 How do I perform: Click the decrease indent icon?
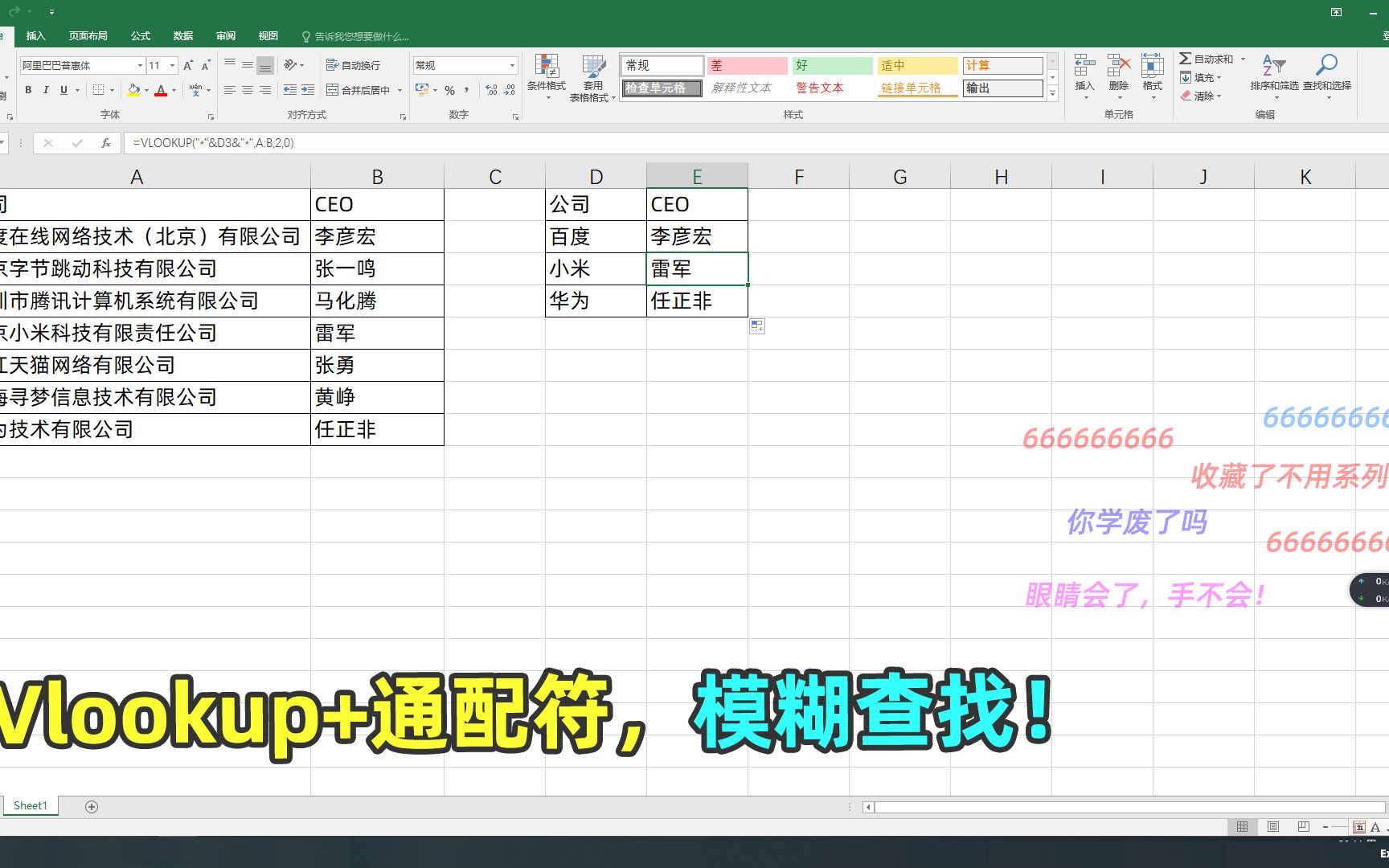pos(290,90)
